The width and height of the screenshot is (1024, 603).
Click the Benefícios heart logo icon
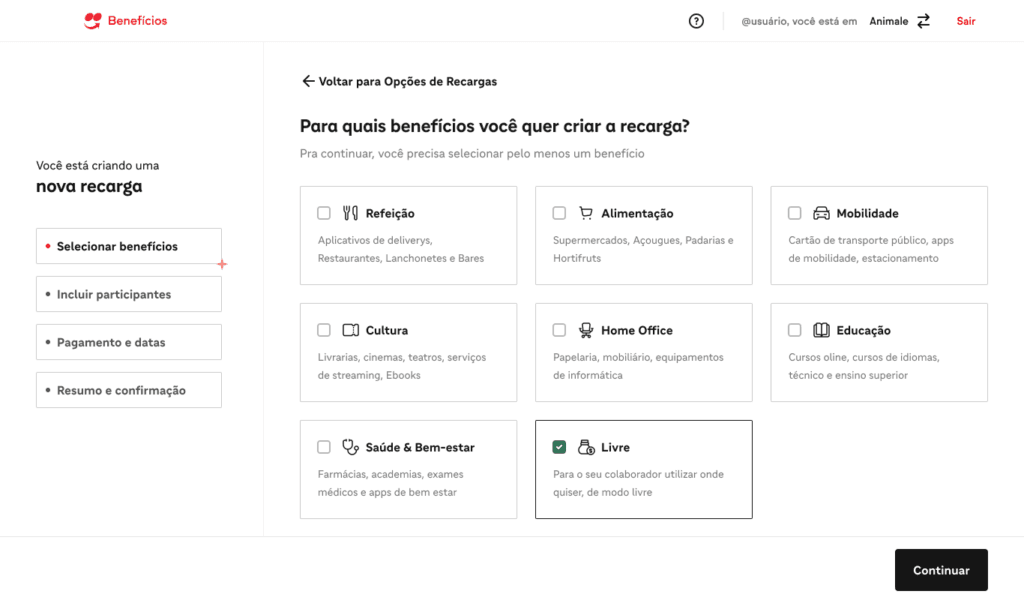click(x=93, y=21)
